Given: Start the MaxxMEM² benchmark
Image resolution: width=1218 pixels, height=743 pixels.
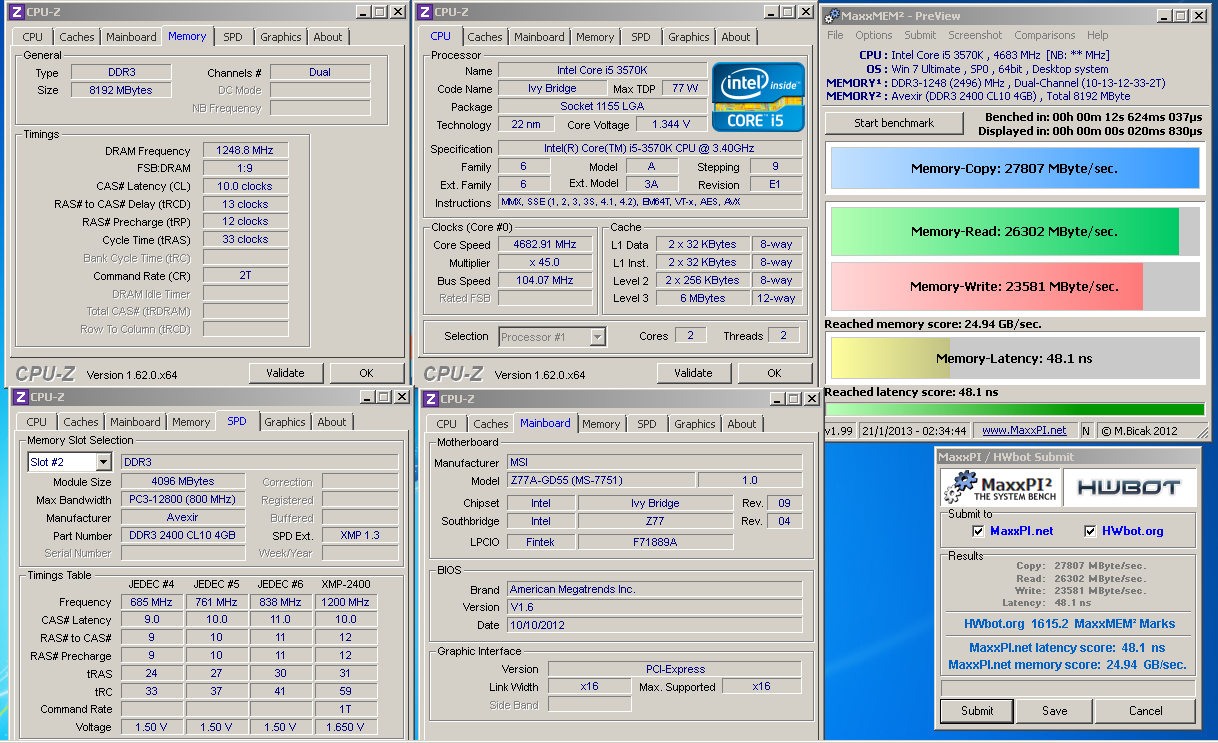Looking at the screenshot, I should coord(894,123).
